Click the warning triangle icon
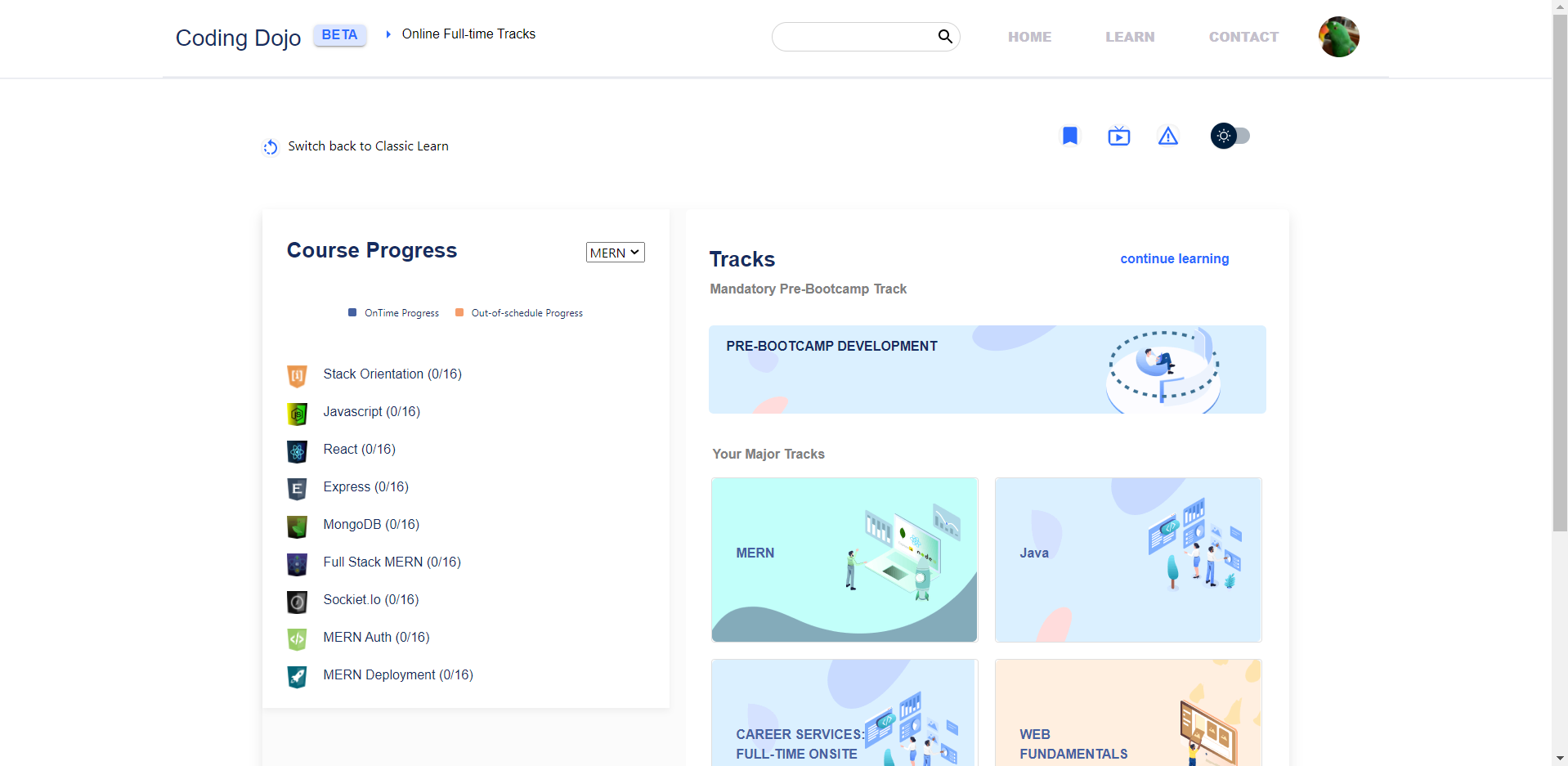1568x766 pixels. (1168, 136)
